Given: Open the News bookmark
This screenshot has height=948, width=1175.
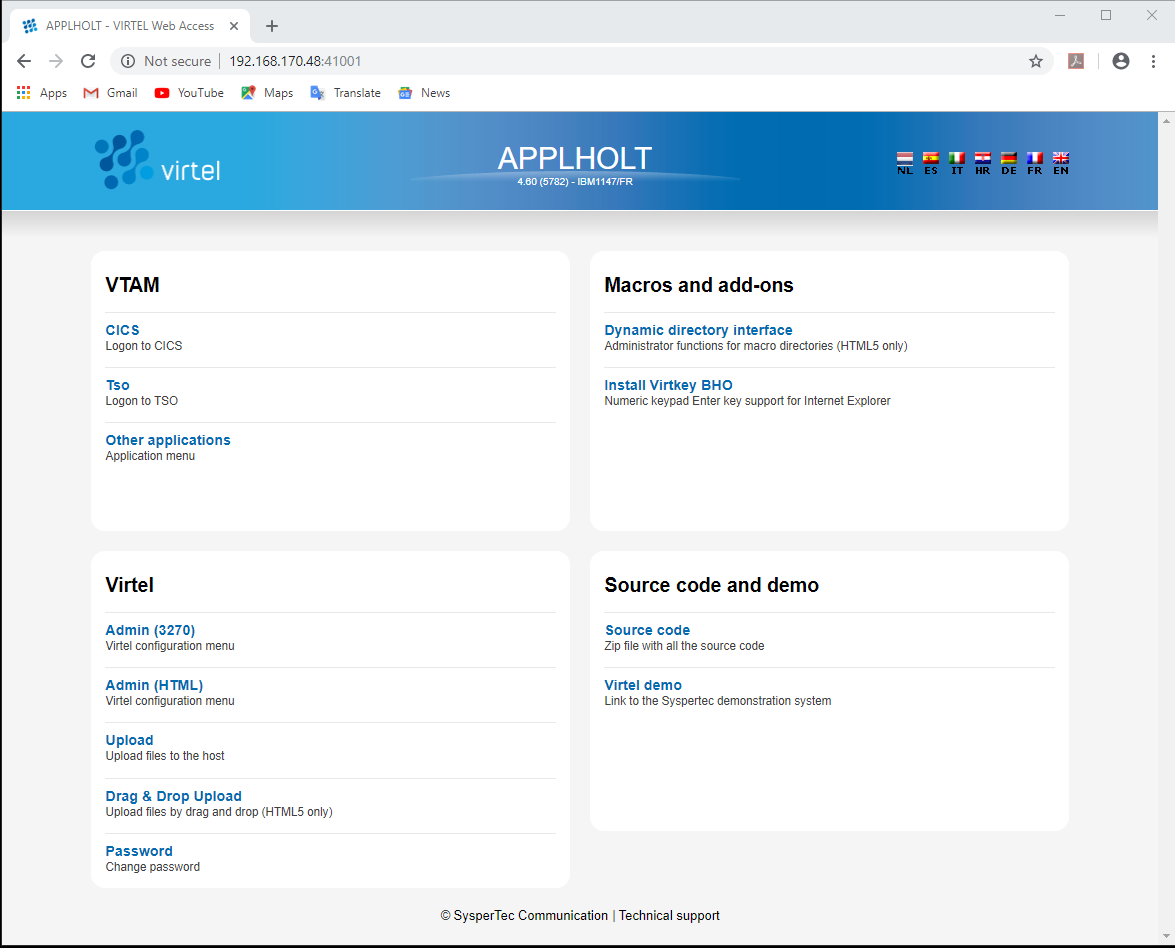Looking at the screenshot, I should [424, 92].
